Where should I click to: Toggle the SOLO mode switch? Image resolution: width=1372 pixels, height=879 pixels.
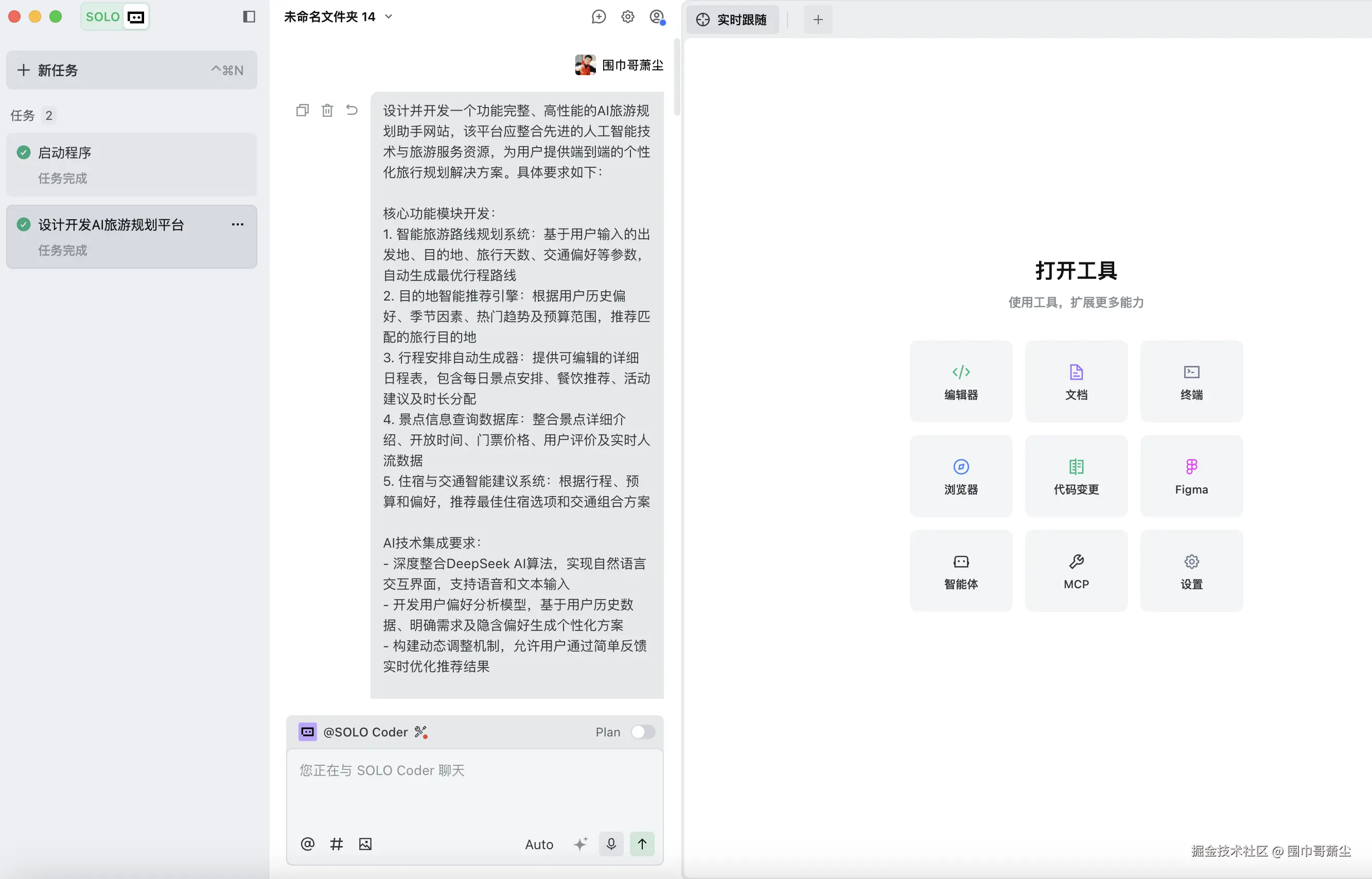[x=115, y=16]
